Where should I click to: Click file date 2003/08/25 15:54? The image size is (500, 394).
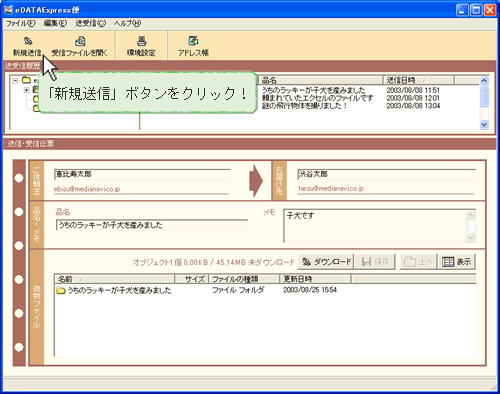310,290
